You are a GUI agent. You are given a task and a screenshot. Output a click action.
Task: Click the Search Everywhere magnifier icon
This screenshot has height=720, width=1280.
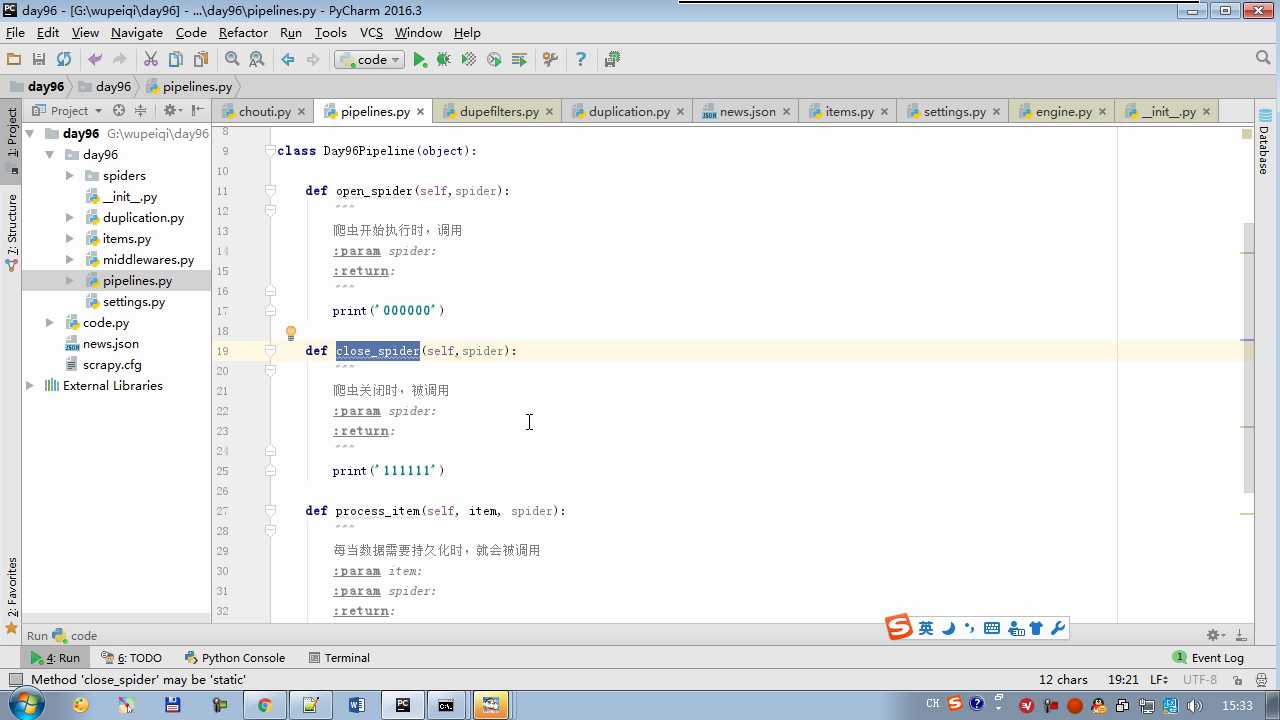[1263, 59]
